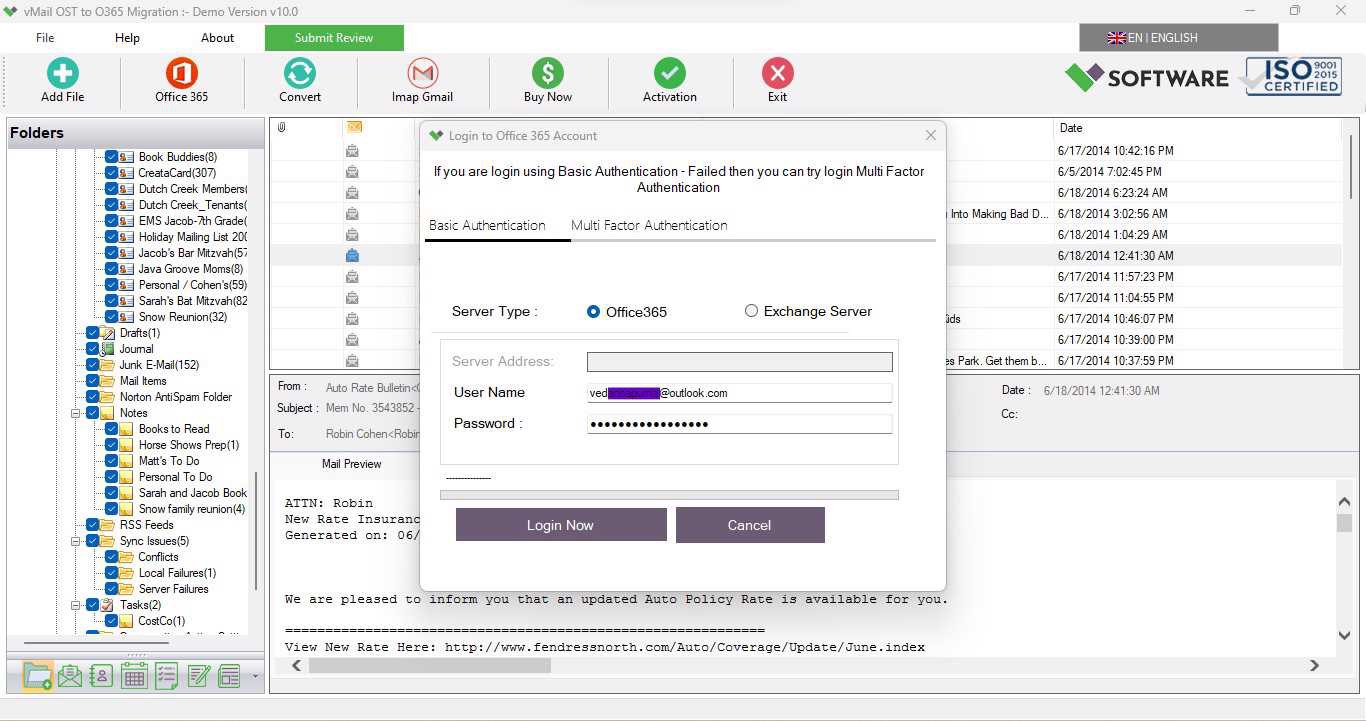Collapse the Tasks(2) tree node
The height and width of the screenshot is (721, 1366).
(x=76, y=605)
